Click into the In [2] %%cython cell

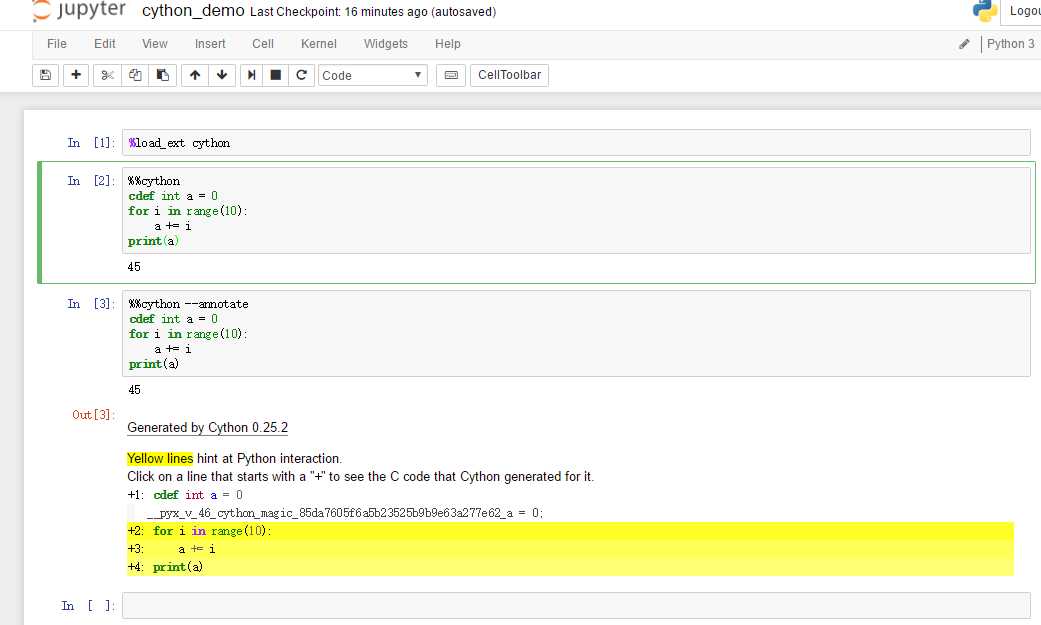point(576,211)
